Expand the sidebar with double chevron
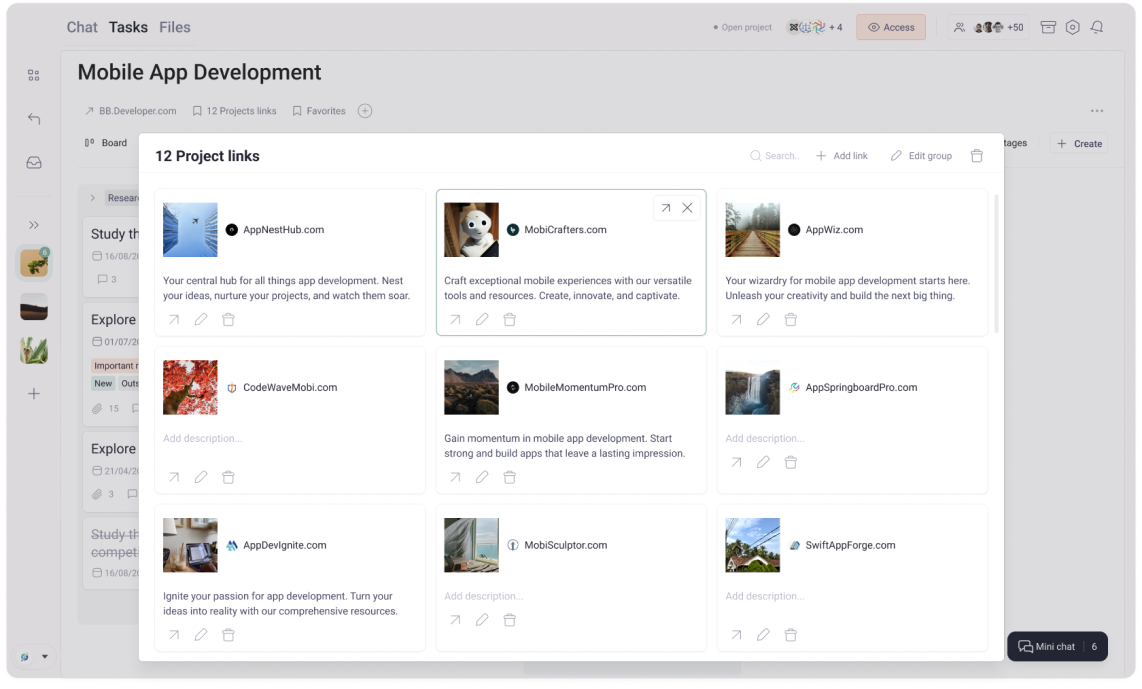The width and height of the screenshot is (1142, 689). tap(34, 225)
